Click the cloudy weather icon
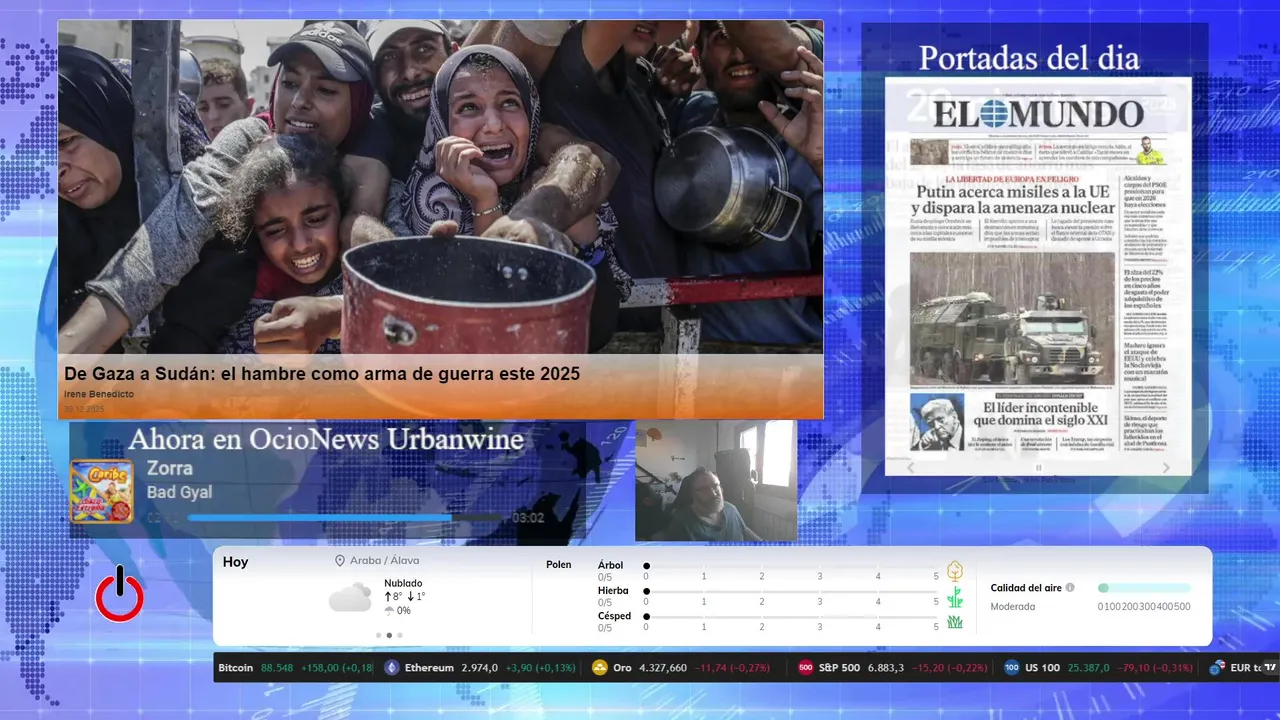The image size is (1280, 720). coord(350,598)
